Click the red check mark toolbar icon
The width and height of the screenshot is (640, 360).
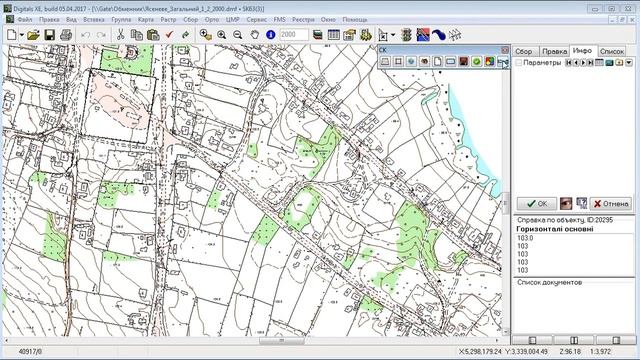click(169, 35)
